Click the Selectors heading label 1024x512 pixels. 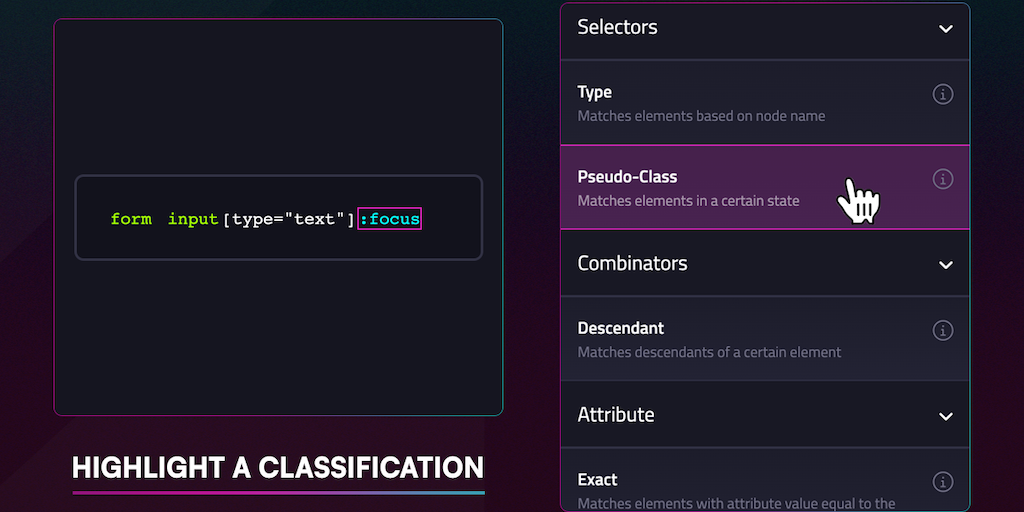pyautogui.click(x=617, y=28)
